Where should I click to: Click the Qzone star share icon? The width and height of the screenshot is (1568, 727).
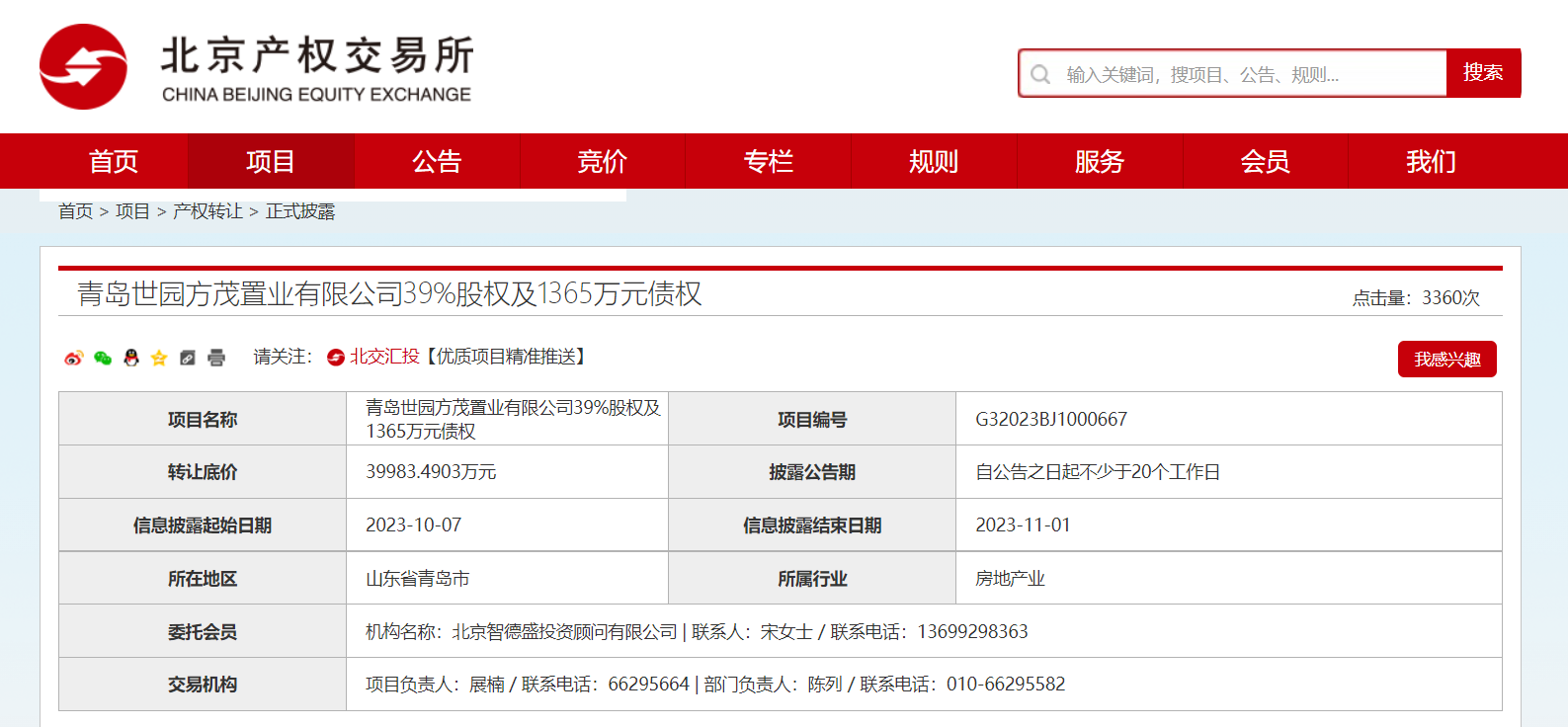point(159,358)
